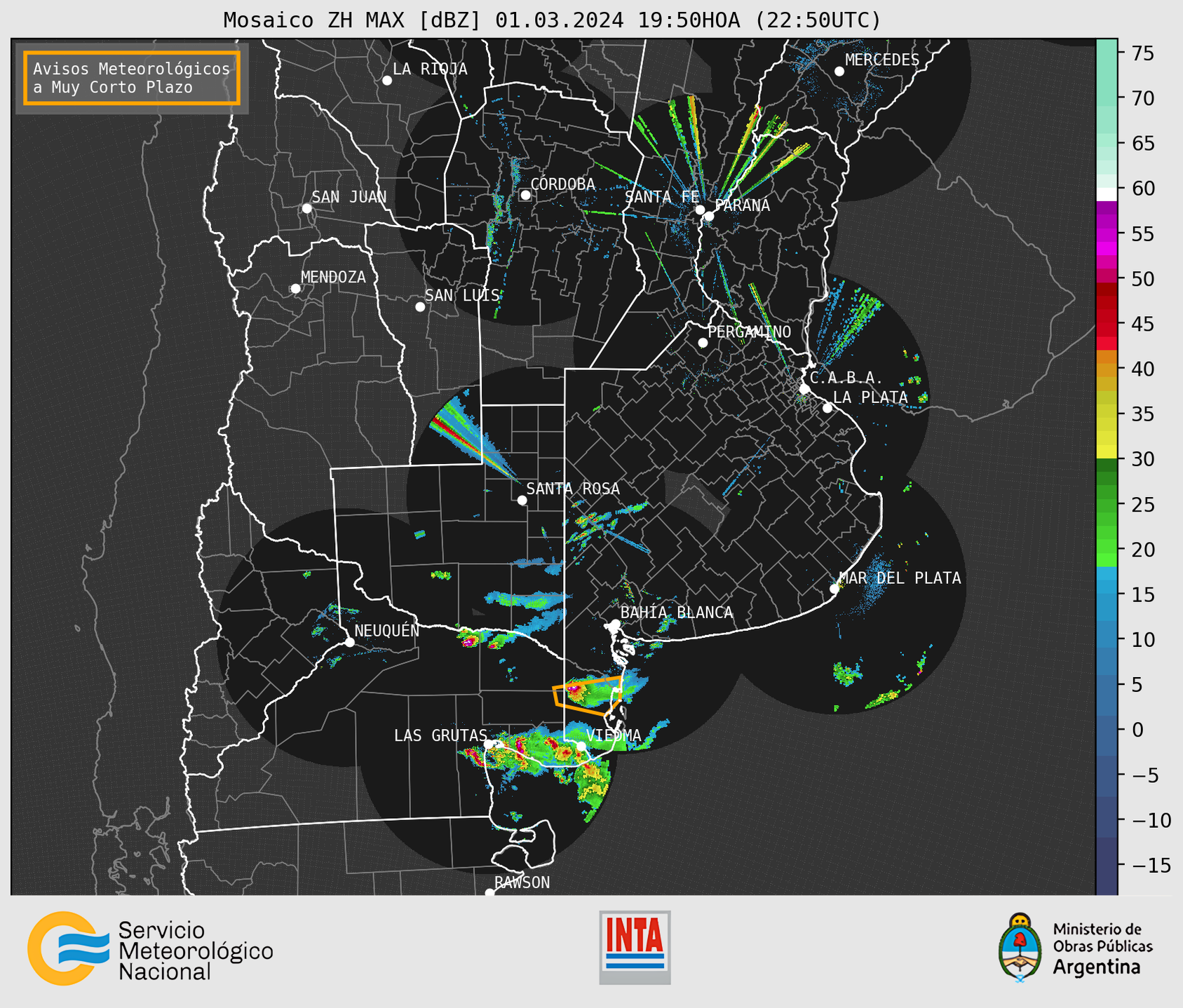Click the SANTA ROSA city marker dot
Screen dimensions: 1183x1008
(522, 500)
